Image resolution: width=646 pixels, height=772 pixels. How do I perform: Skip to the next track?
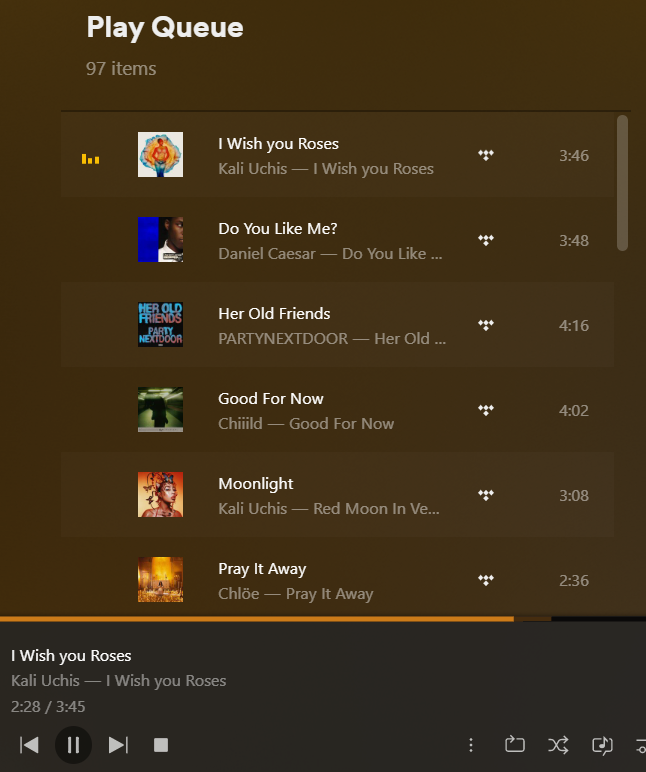(x=118, y=745)
